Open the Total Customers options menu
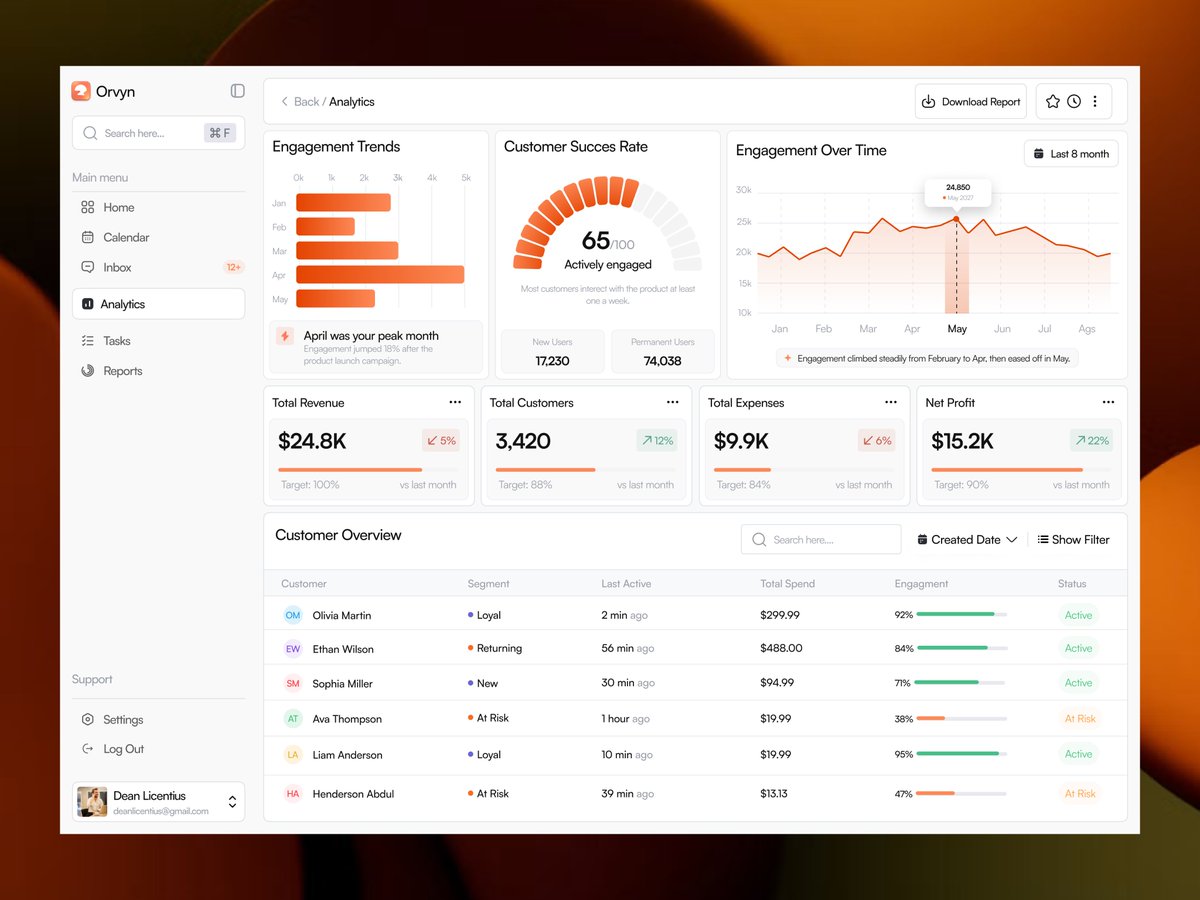 coord(673,402)
